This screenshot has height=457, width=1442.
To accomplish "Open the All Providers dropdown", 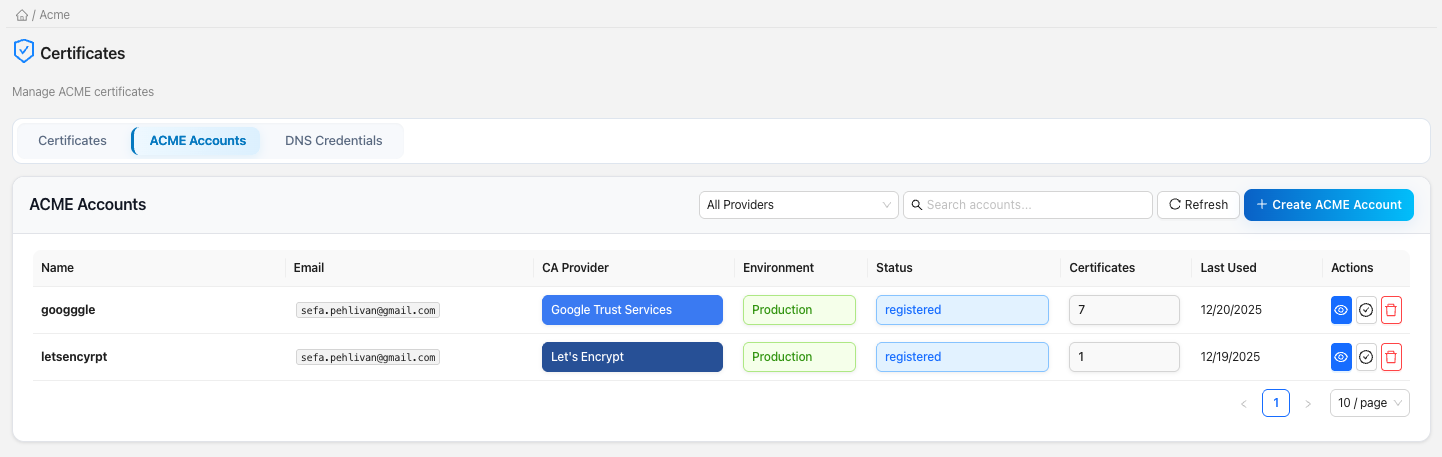I will tap(798, 205).
